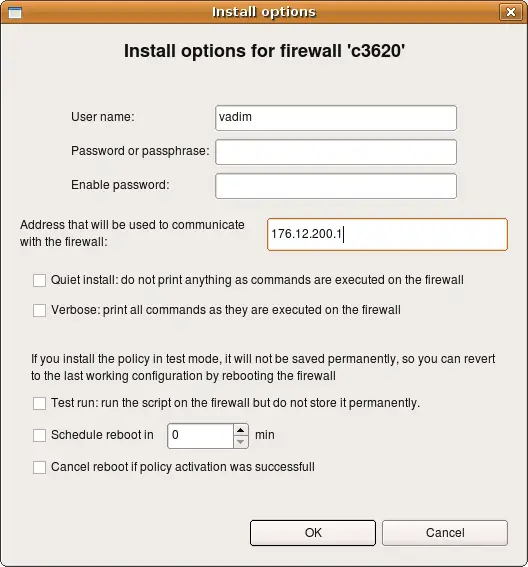
Task: Enable the Quiet install checkbox
Action: [39, 280]
